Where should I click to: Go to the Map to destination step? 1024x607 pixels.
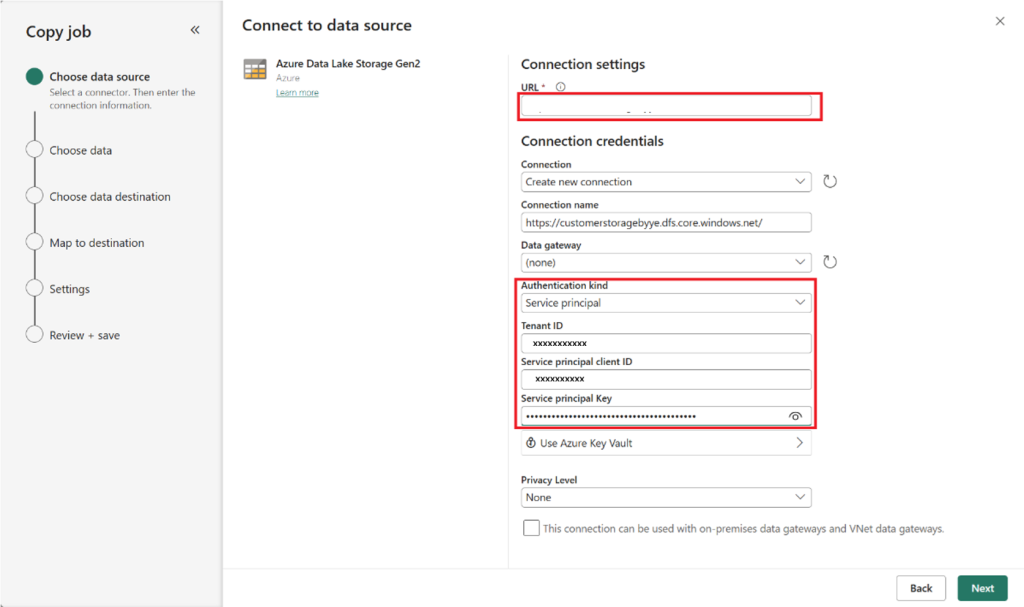tap(96, 243)
